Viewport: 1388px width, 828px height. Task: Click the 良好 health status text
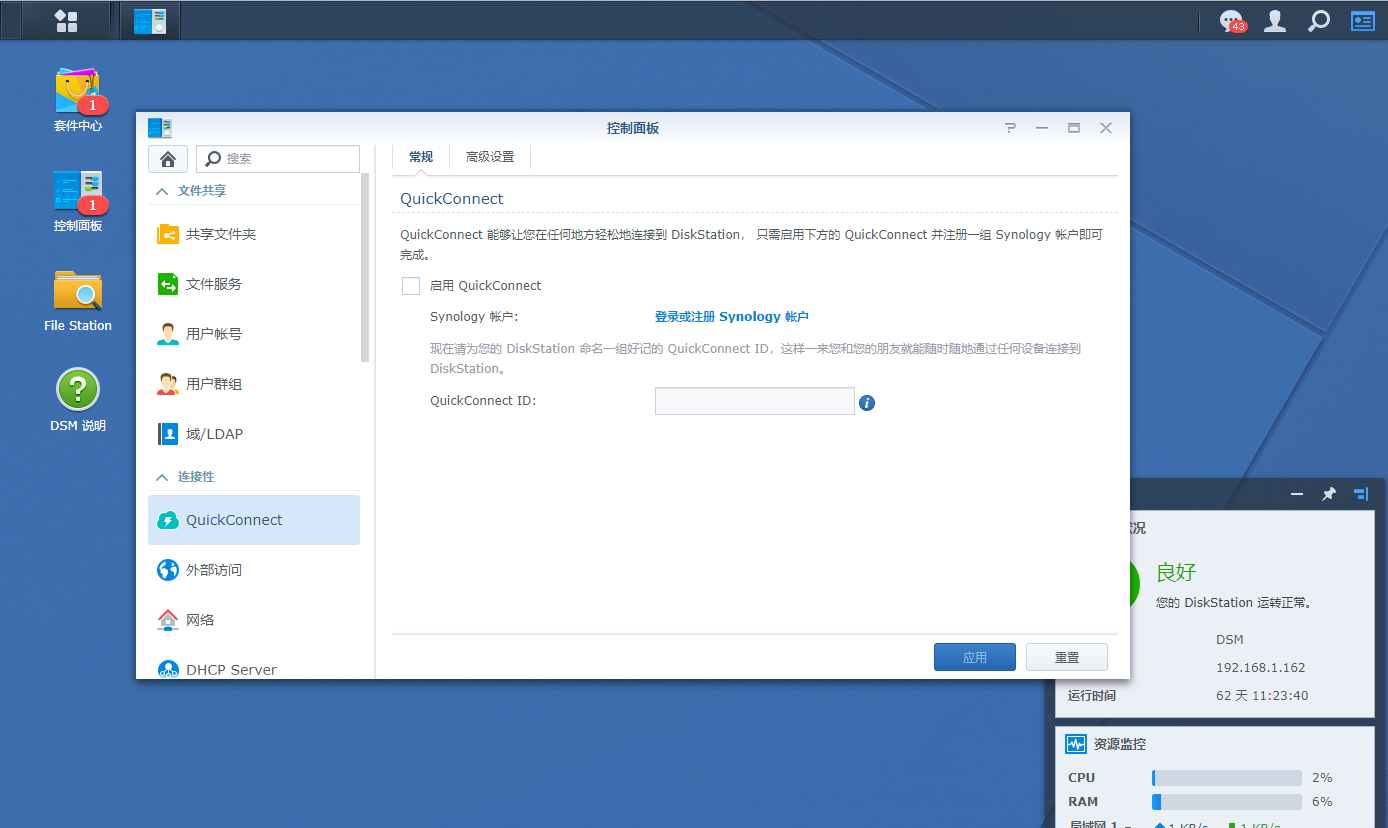[1176, 573]
